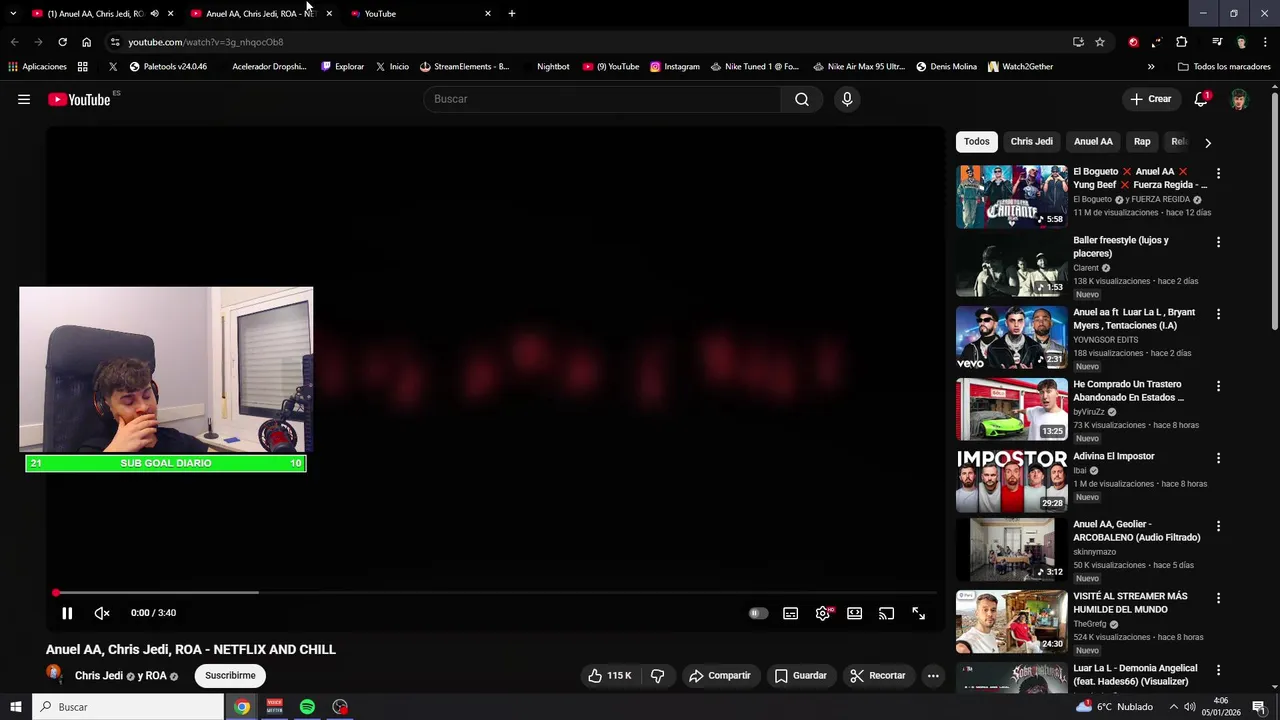Switch the player to theater mode

[x=854, y=613]
